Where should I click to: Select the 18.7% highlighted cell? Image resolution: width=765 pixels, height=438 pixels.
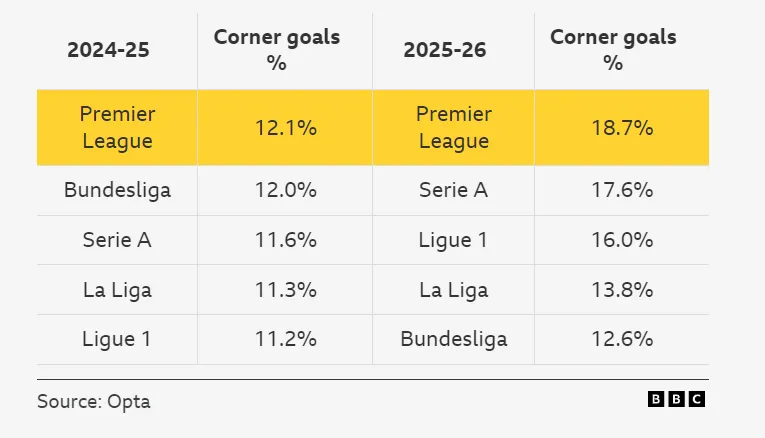coord(621,127)
